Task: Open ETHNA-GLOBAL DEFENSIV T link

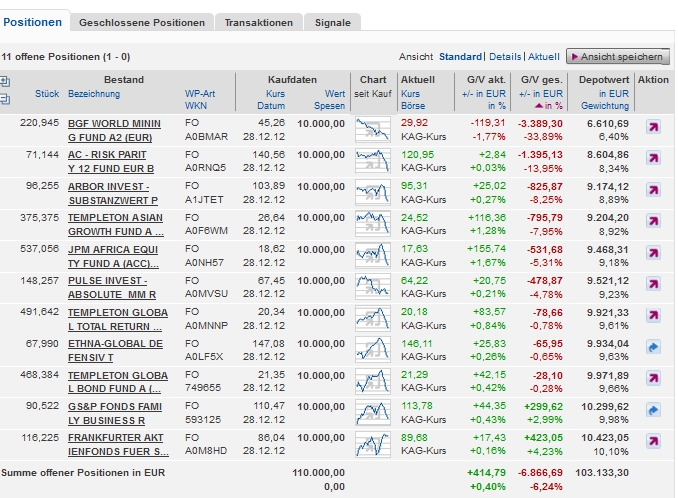Action: point(115,351)
